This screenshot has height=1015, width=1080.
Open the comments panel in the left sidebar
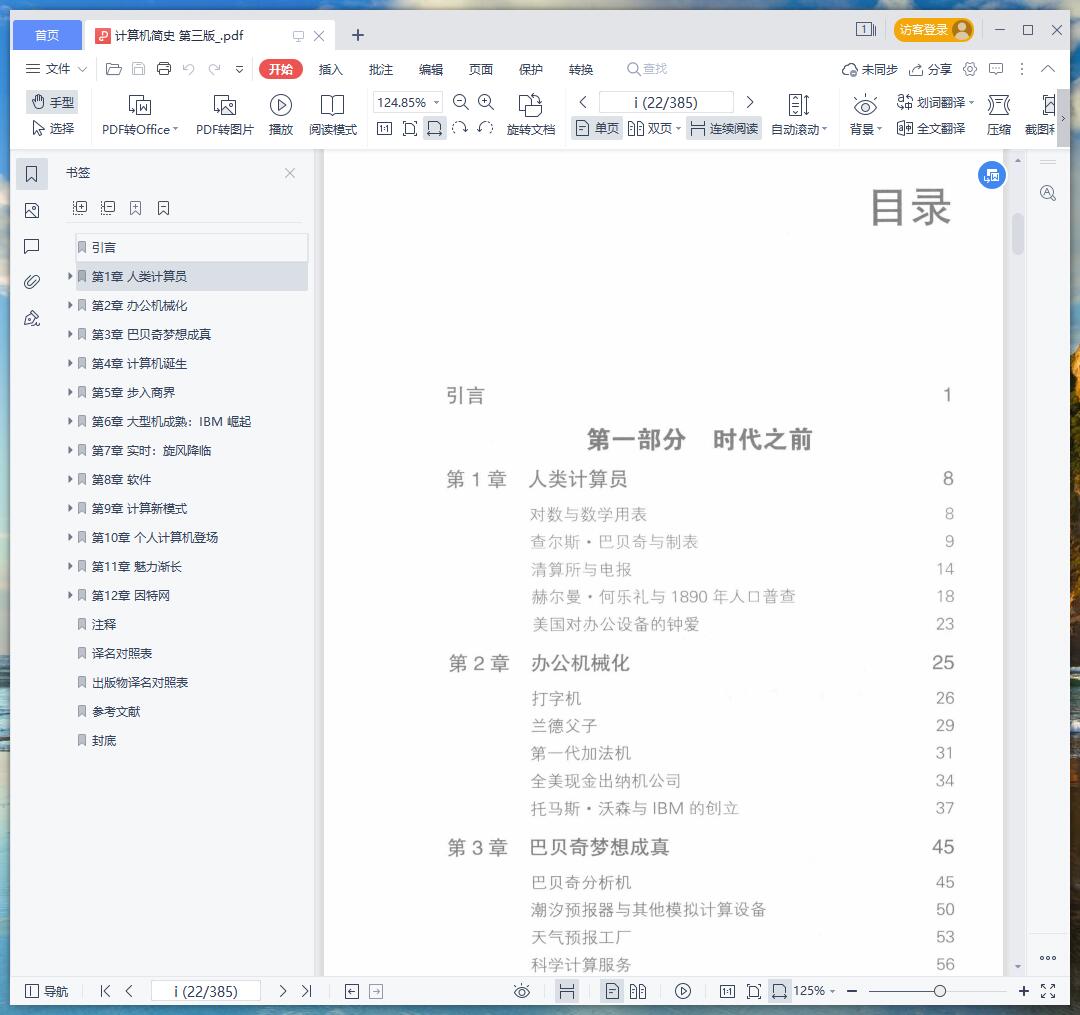click(32, 247)
